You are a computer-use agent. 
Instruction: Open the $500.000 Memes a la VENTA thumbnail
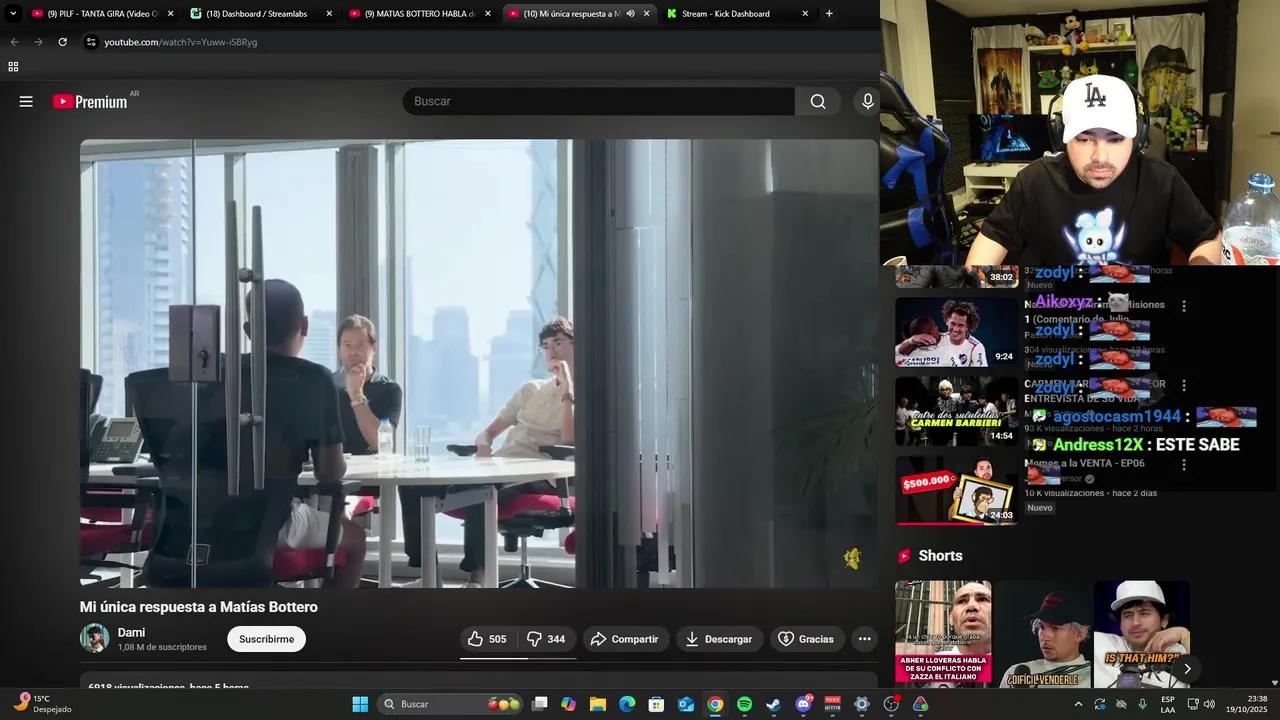(956, 491)
